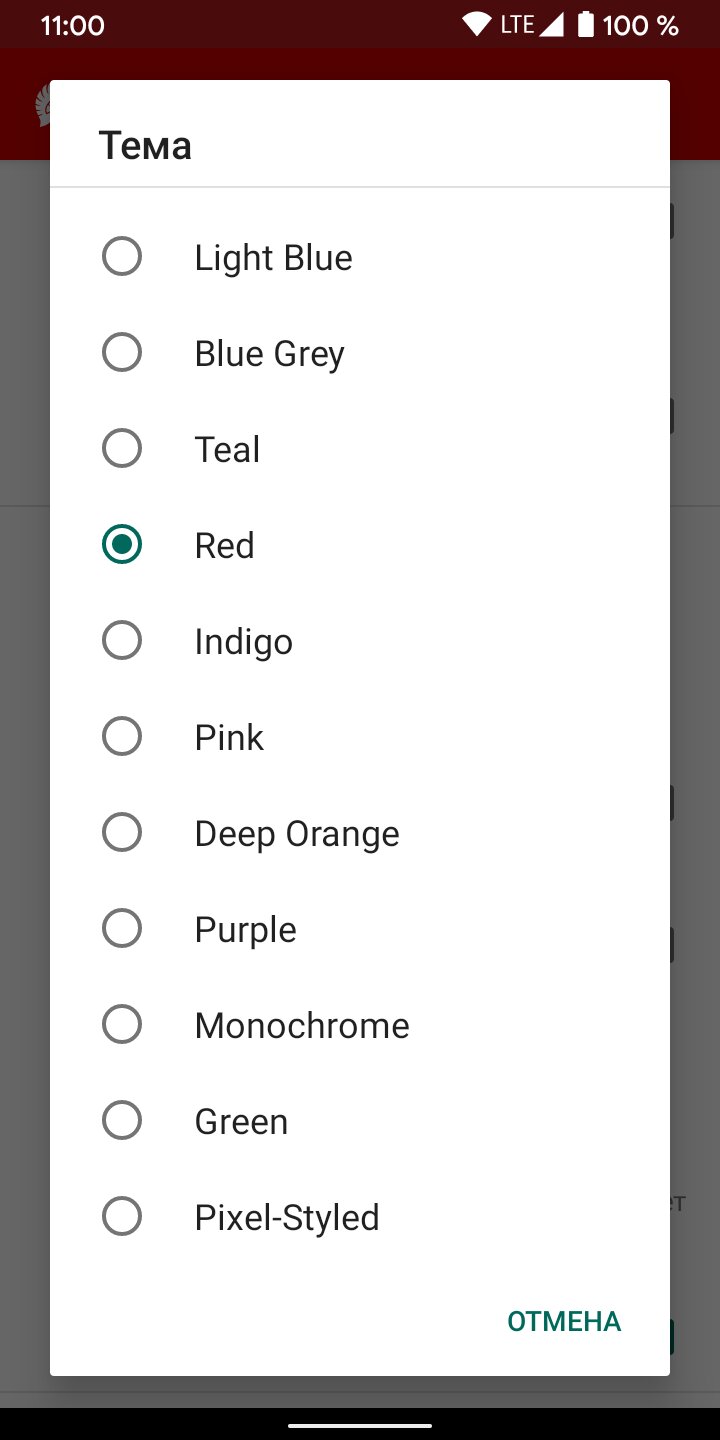Tap the Deep Orange text label
This screenshot has height=1440, width=720.
pyautogui.click(x=297, y=834)
